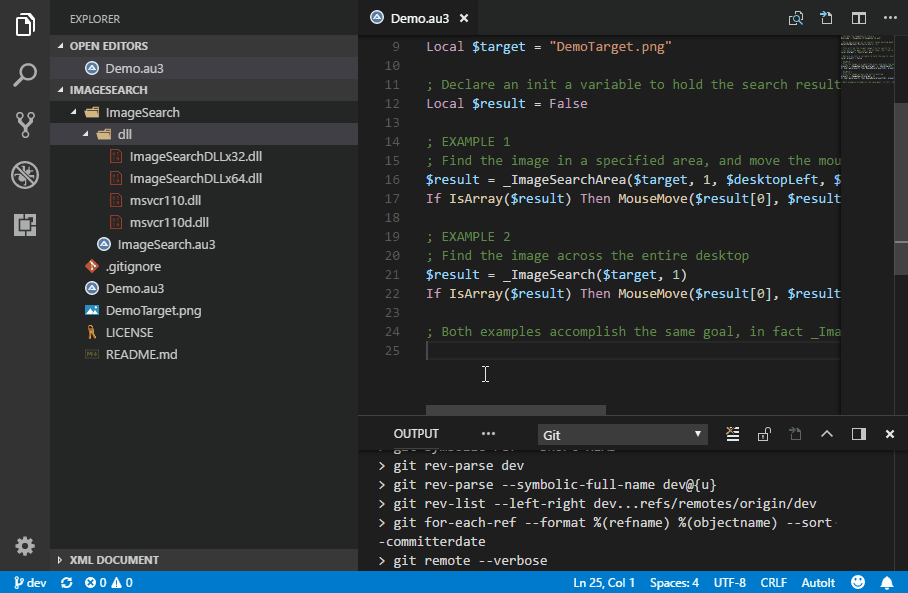Select msvcr110.dll in the tree
This screenshot has height=593, width=908.
coord(204,200)
